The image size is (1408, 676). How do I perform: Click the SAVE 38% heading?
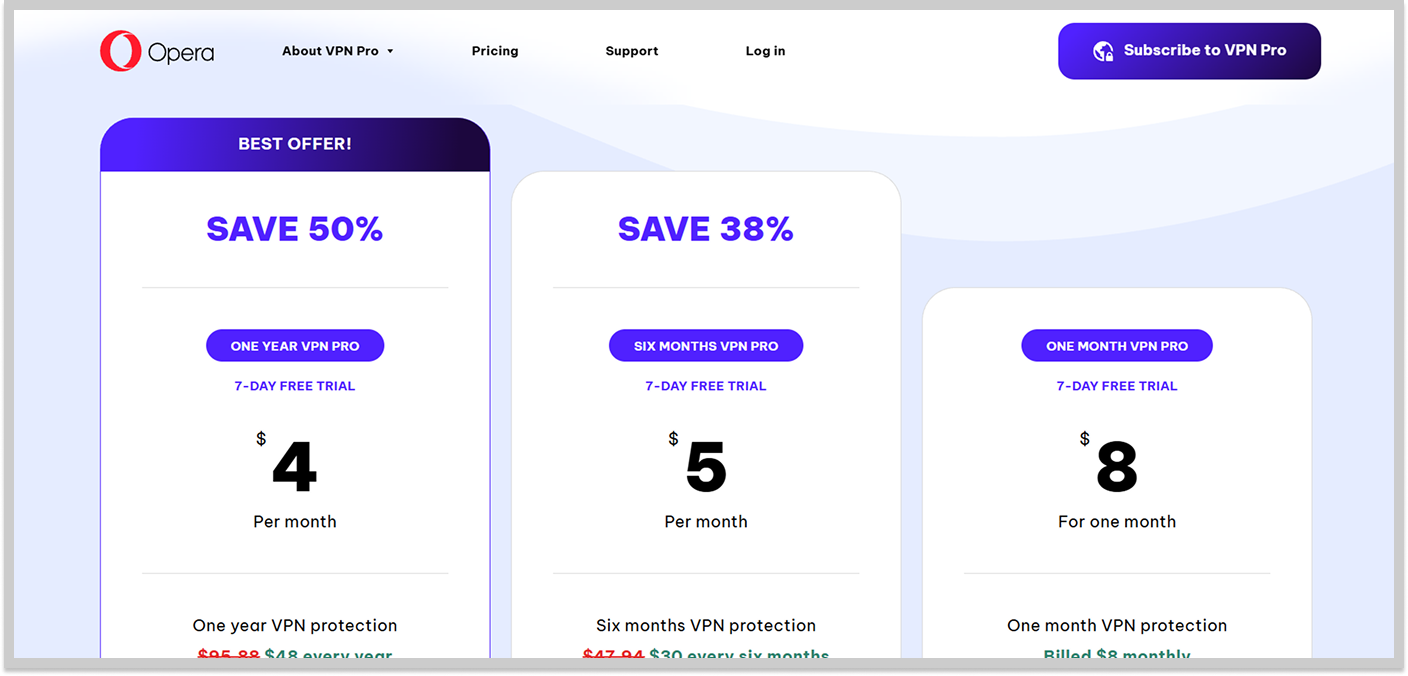[706, 228]
